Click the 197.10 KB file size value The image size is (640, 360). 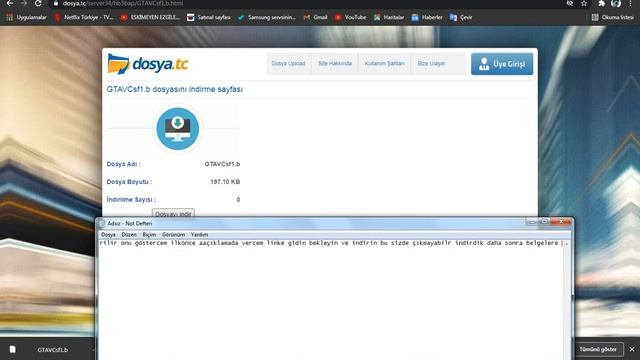tap(225, 182)
